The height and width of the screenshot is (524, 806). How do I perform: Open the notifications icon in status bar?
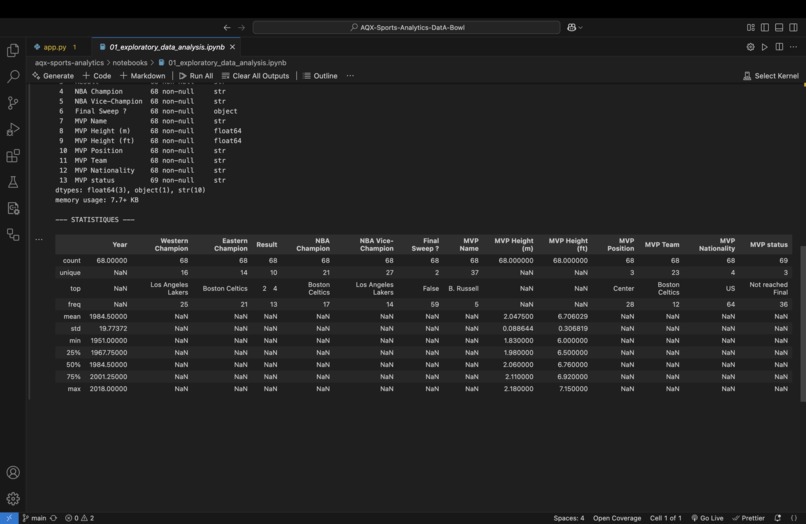(x=778, y=518)
